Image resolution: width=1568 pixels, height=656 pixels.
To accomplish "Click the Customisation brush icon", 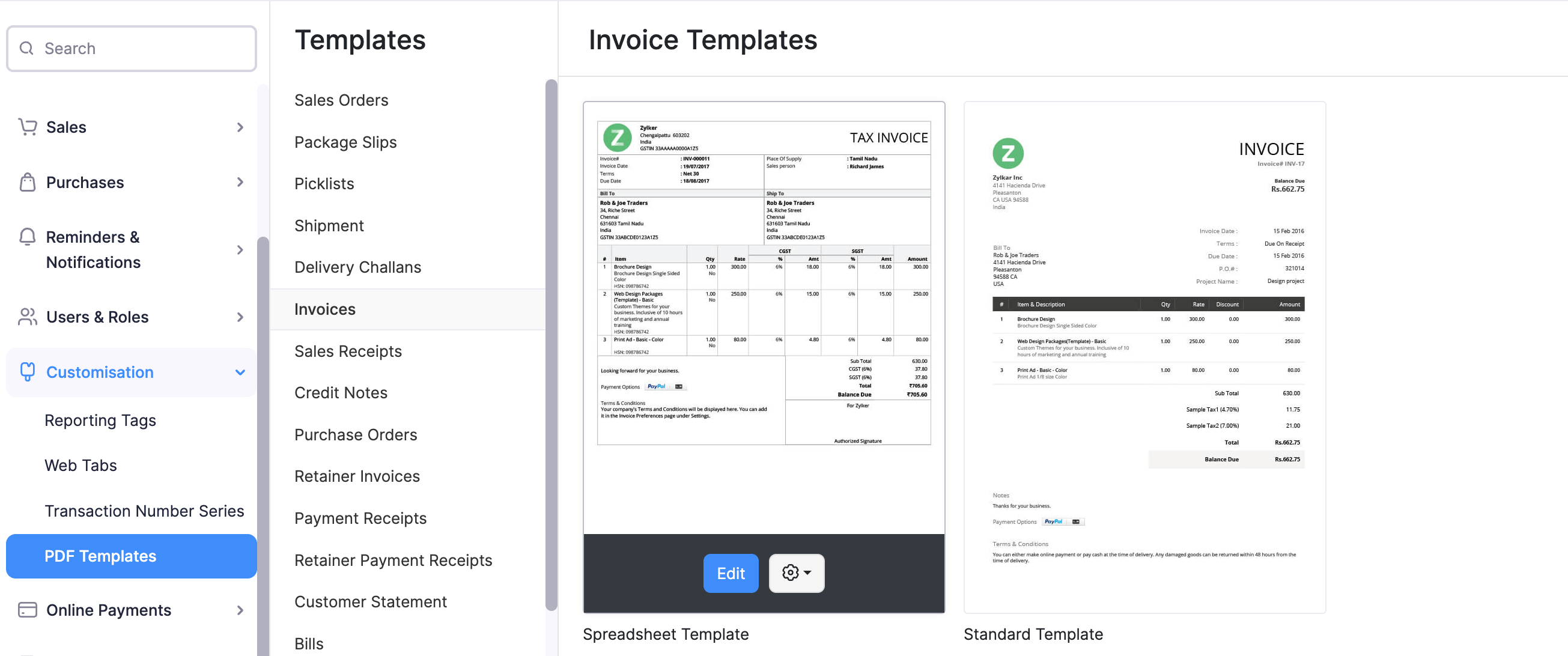I will pos(28,372).
